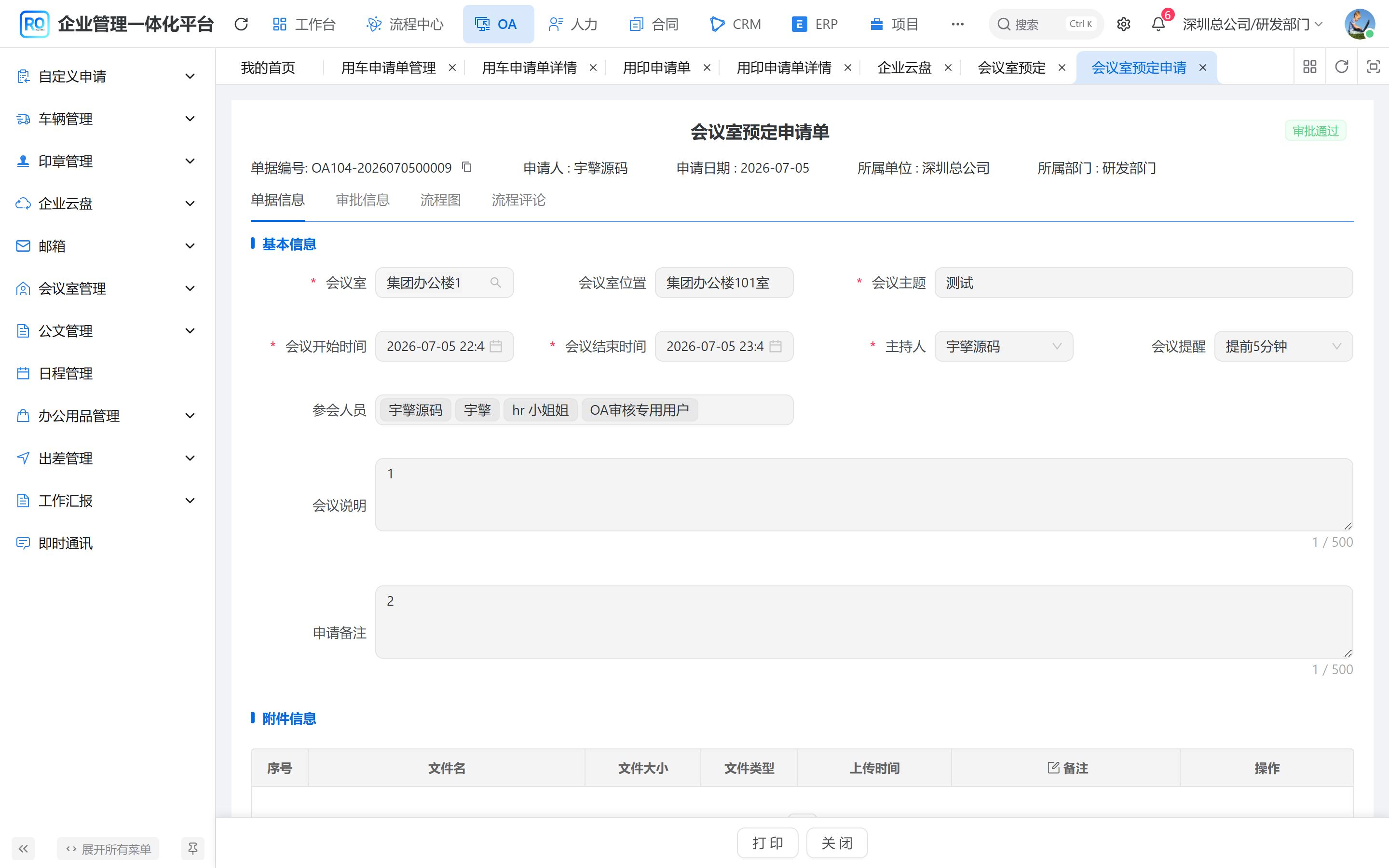Collapse the sidebar with double-arrow icon
1389x868 pixels.
23,849
